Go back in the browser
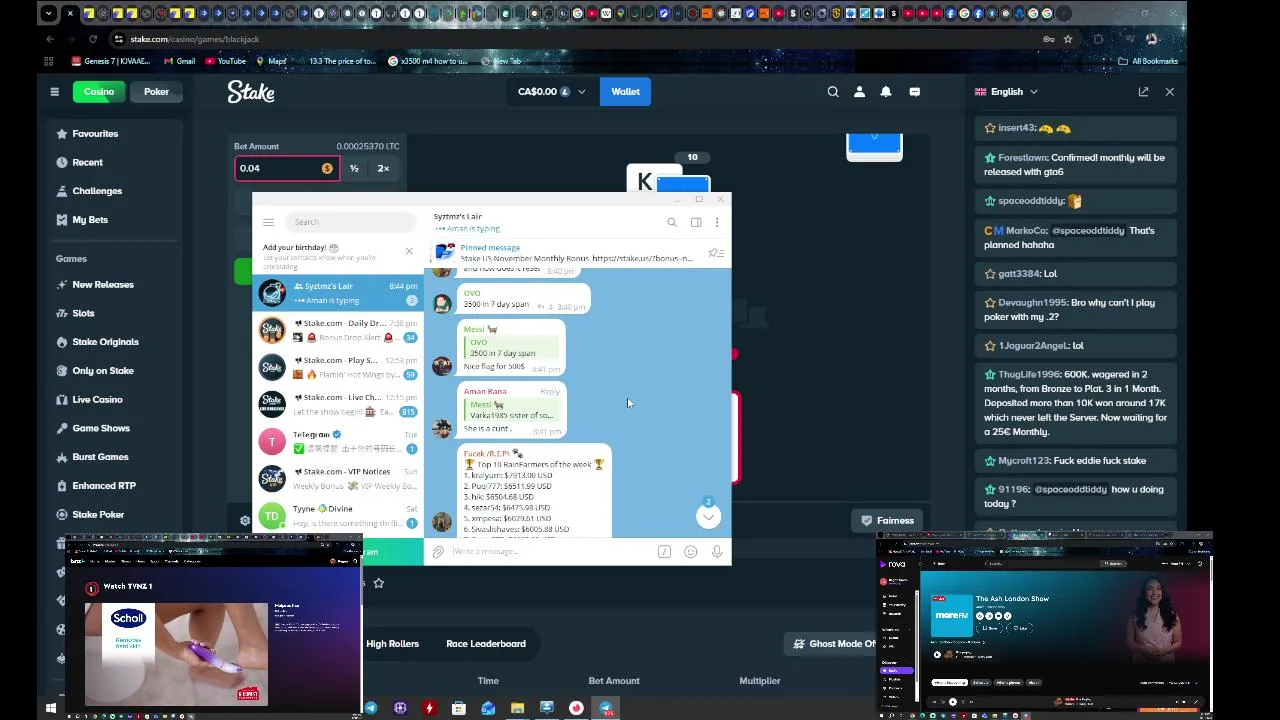Image resolution: width=1280 pixels, height=720 pixels. [x=50, y=39]
